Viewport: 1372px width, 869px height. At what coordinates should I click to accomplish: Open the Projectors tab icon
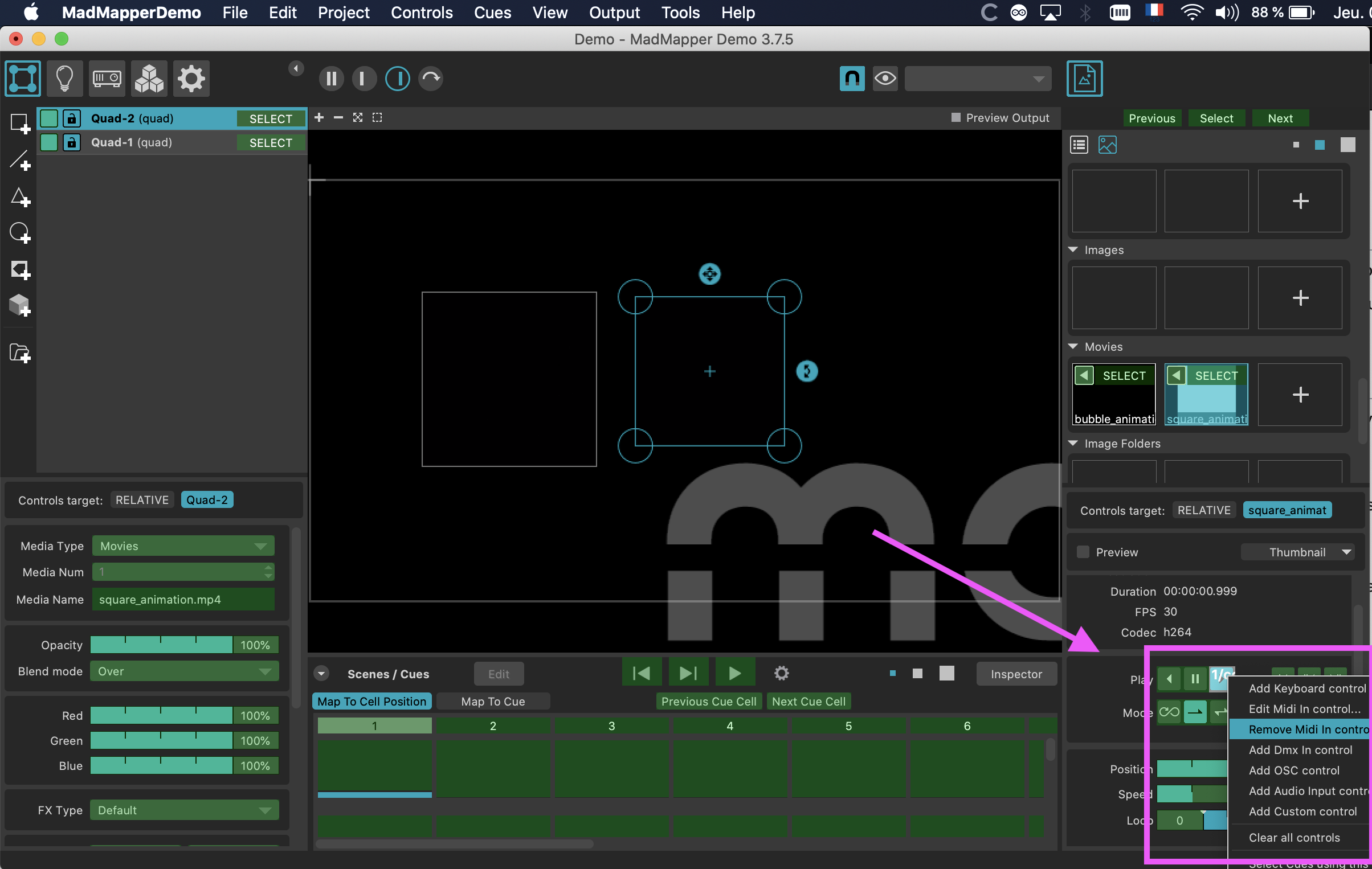tap(107, 79)
